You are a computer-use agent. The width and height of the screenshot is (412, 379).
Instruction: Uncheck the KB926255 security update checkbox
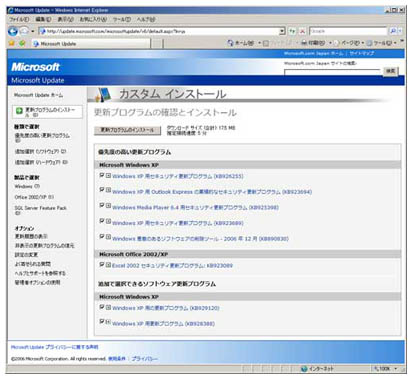pyautogui.click(x=102, y=175)
